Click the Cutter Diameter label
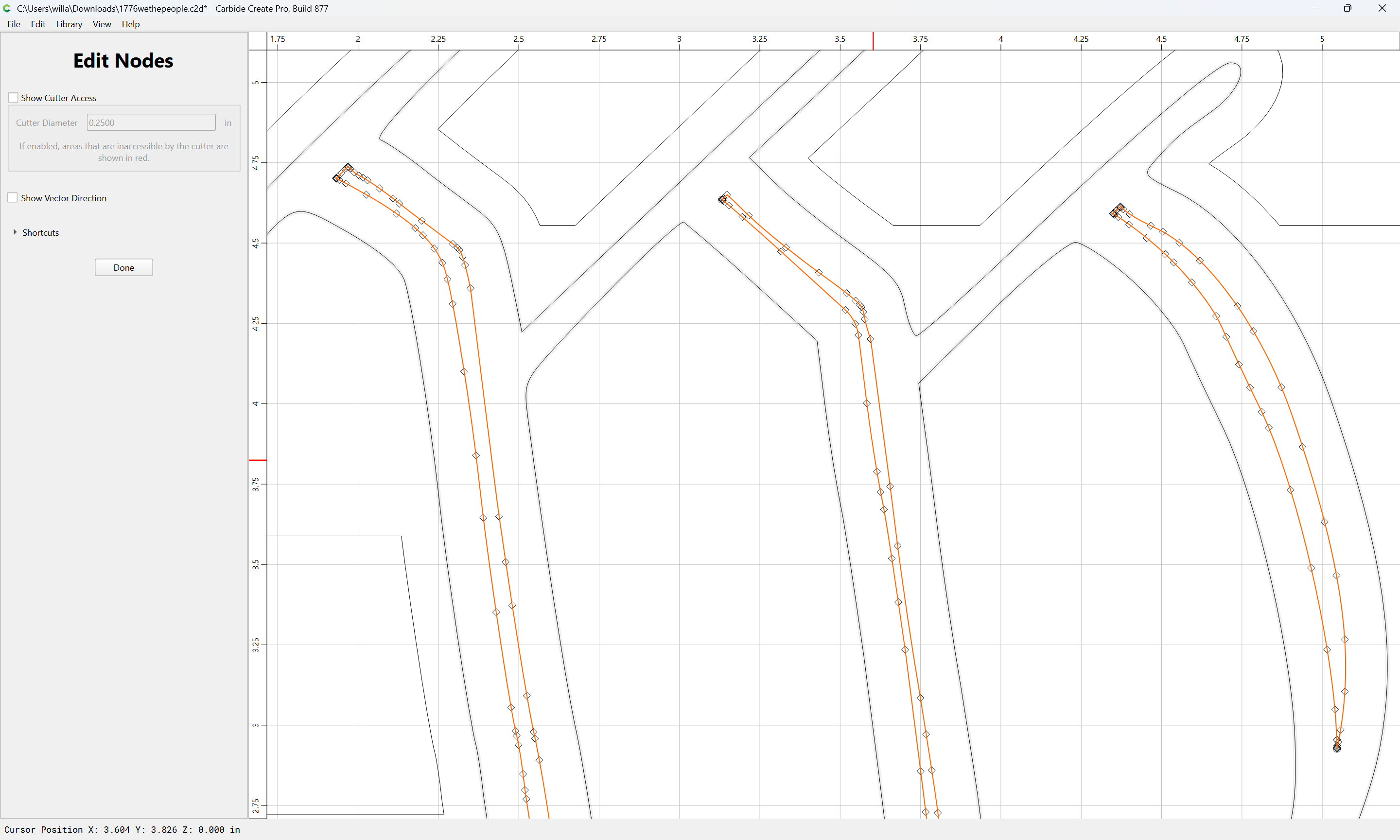This screenshot has height=840, width=1400. [46, 122]
